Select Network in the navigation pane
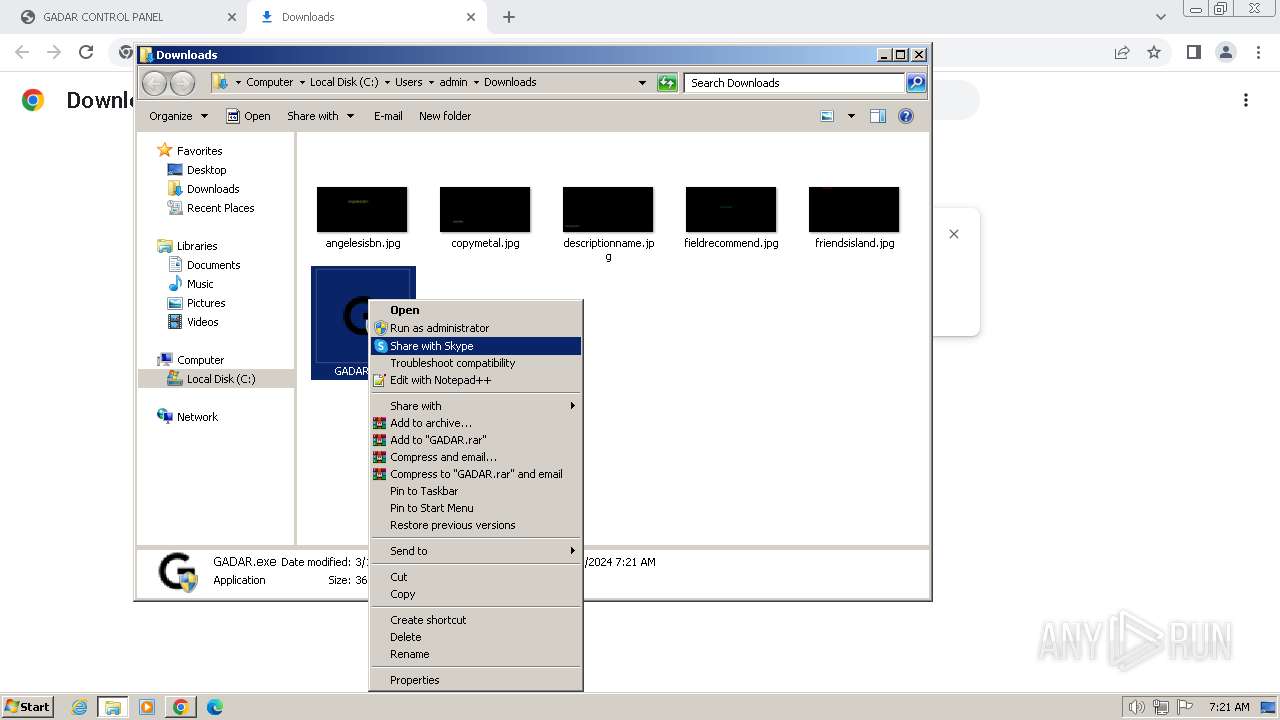 [197, 417]
